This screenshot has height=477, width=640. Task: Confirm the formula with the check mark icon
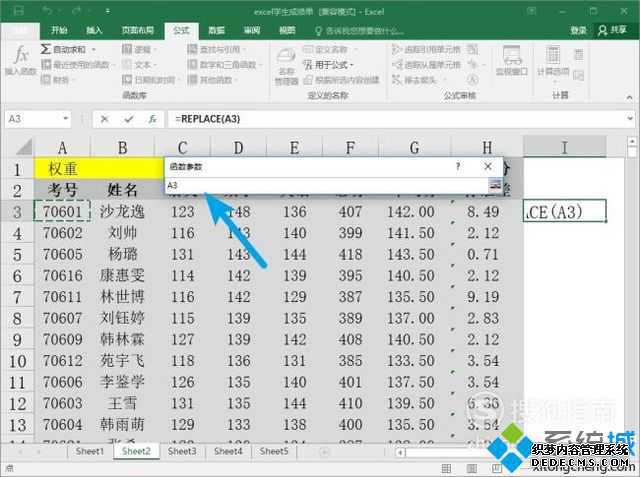(129, 119)
